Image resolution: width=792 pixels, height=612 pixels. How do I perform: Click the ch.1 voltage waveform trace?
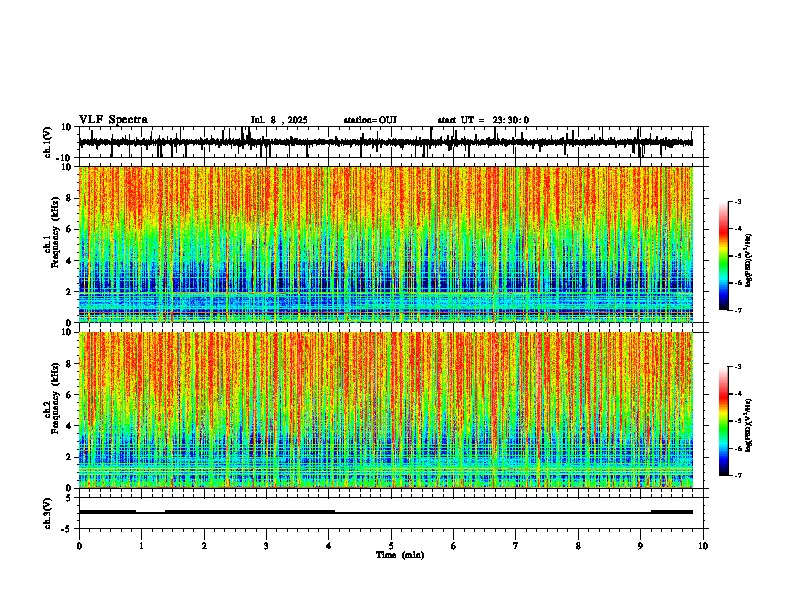point(385,142)
